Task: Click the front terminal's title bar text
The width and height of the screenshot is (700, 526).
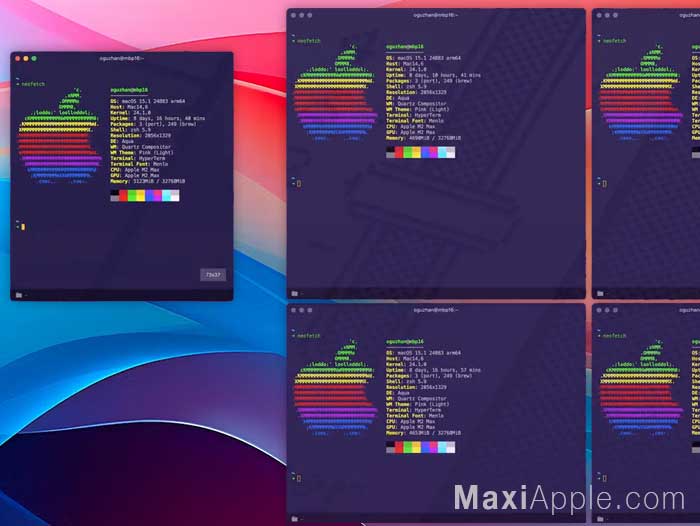Action: click(121, 58)
